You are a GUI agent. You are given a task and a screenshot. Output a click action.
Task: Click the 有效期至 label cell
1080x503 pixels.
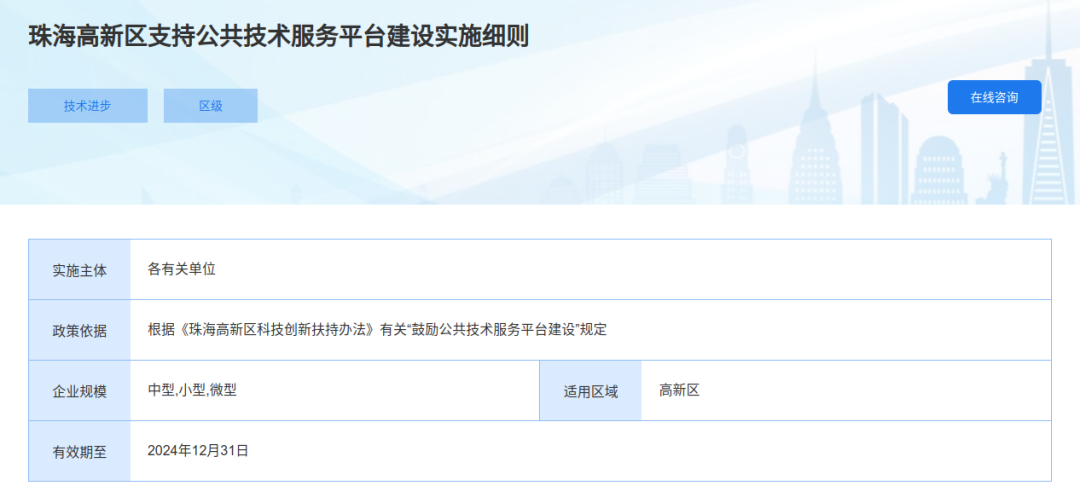pyautogui.click(x=79, y=451)
